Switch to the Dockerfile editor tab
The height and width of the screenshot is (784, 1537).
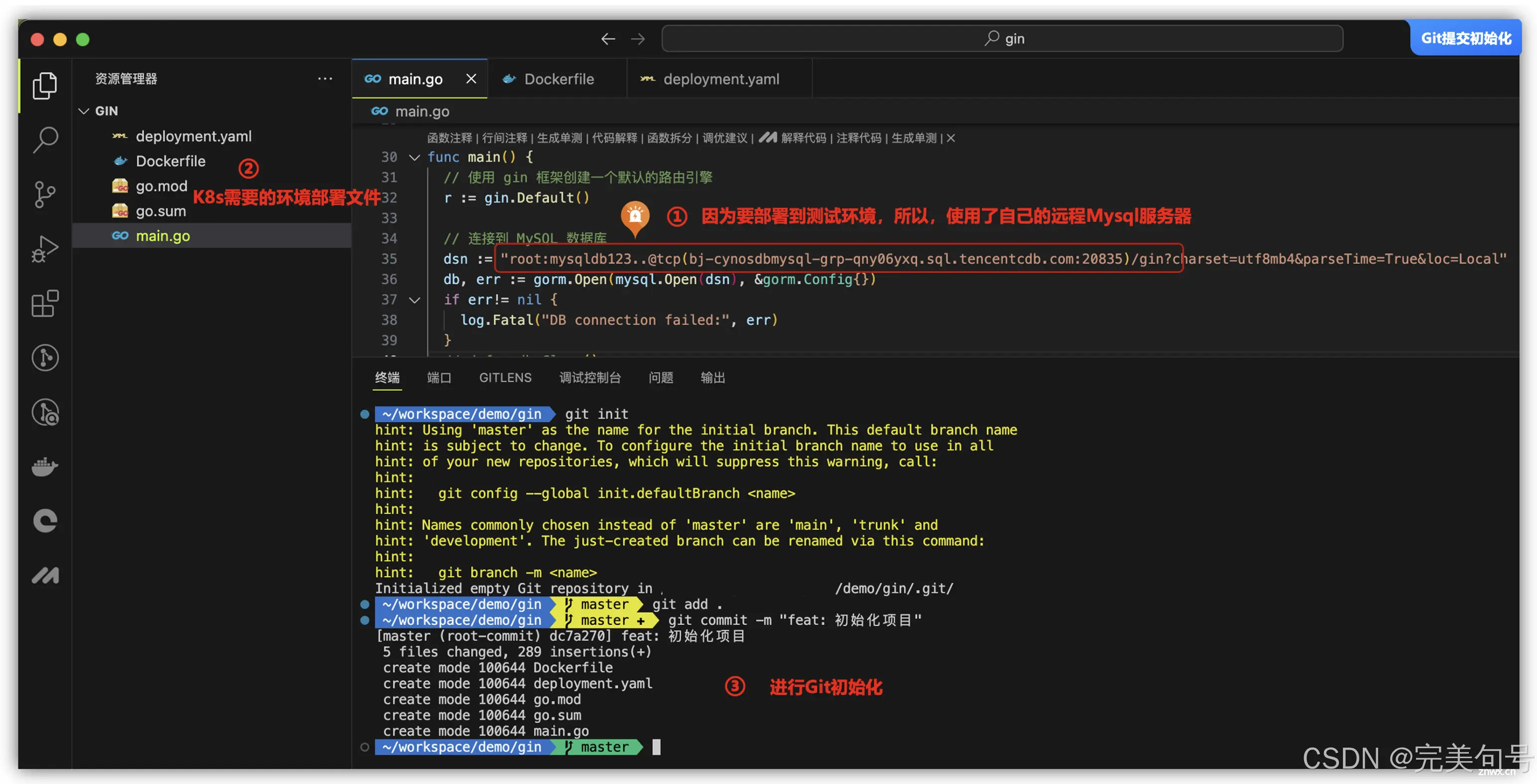point(557,79)
